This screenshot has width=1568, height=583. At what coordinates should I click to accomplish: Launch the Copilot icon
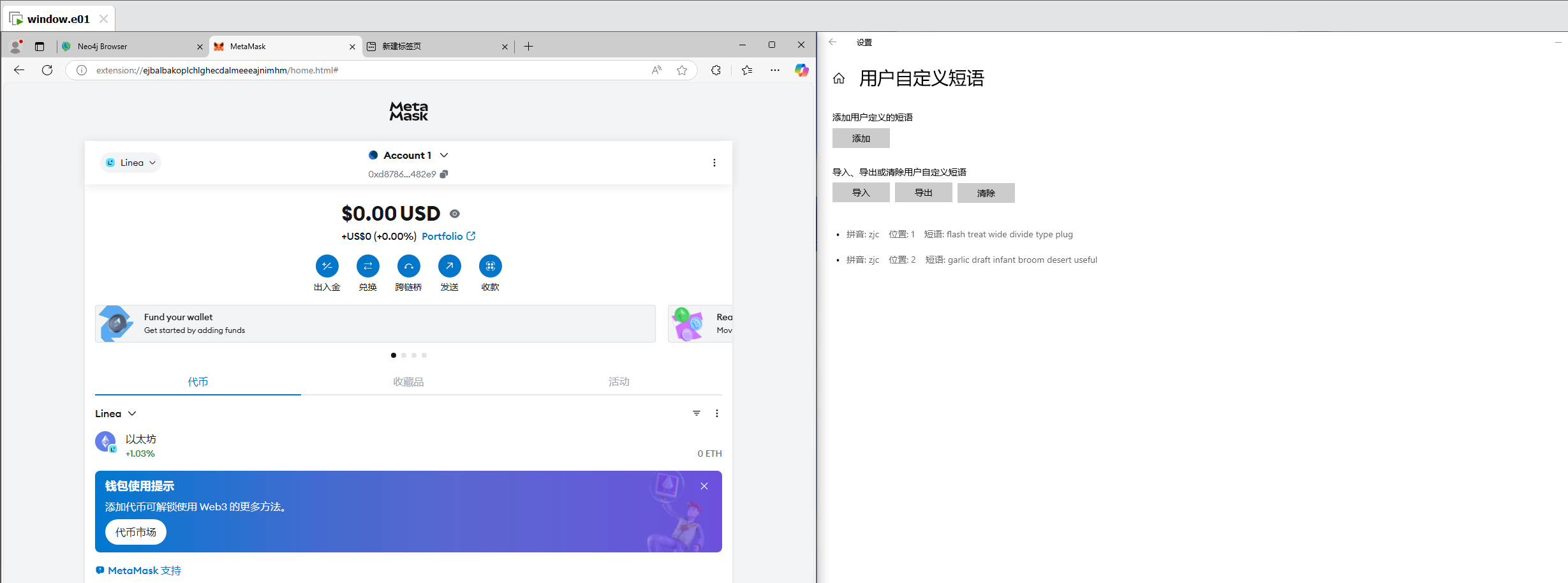point(801,70)
